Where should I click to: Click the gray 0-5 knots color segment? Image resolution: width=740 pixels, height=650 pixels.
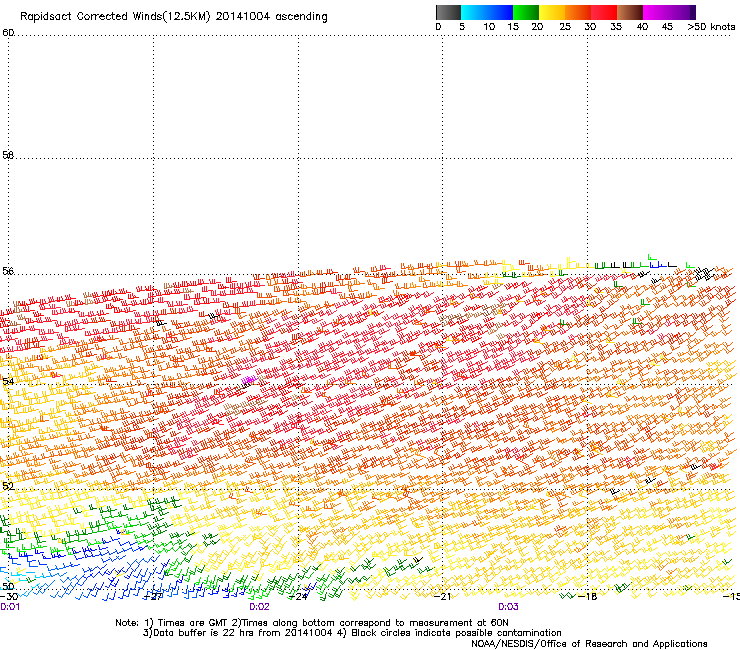tap(448, 12)
